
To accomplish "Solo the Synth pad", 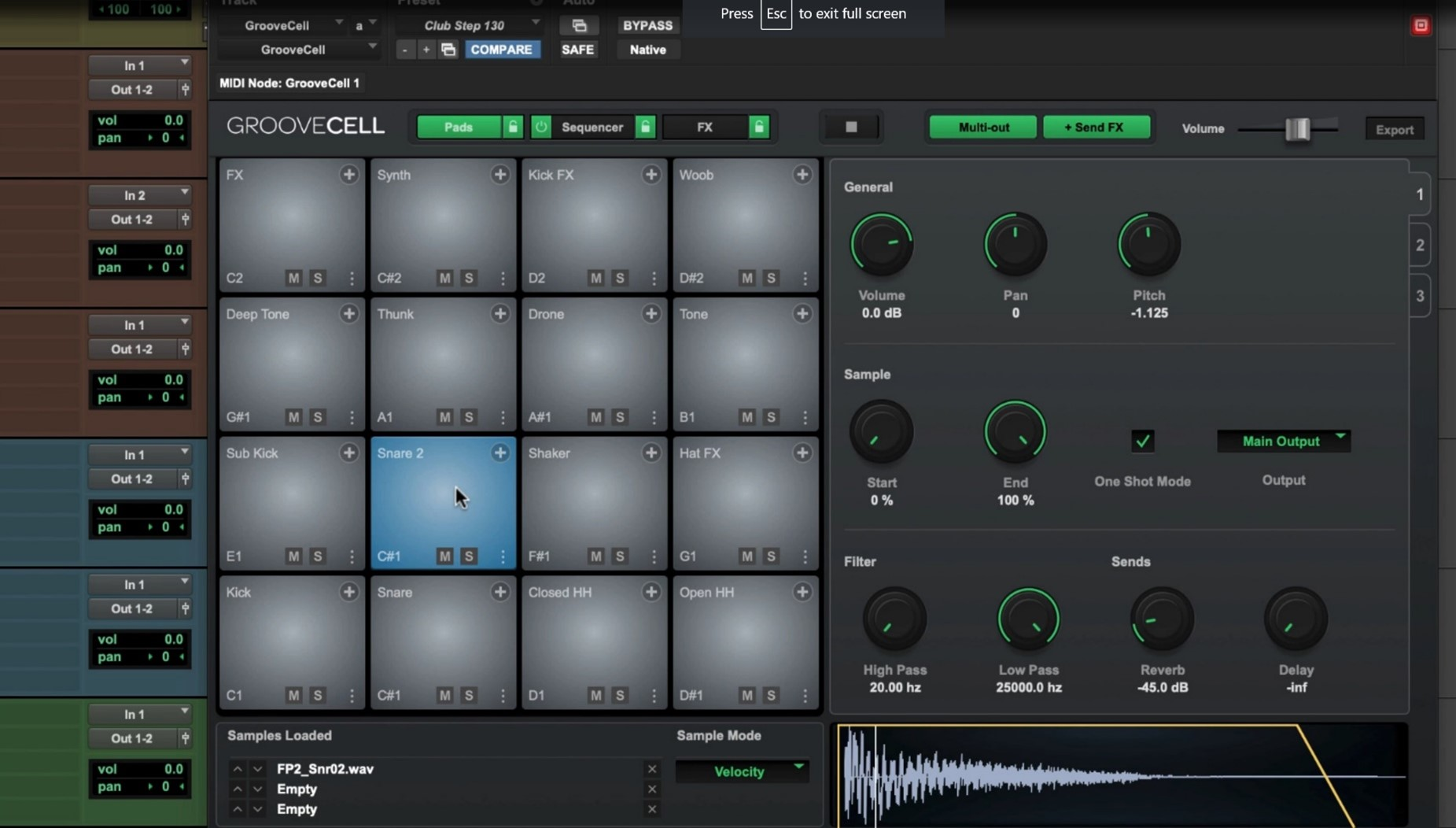I will [469, 278].
